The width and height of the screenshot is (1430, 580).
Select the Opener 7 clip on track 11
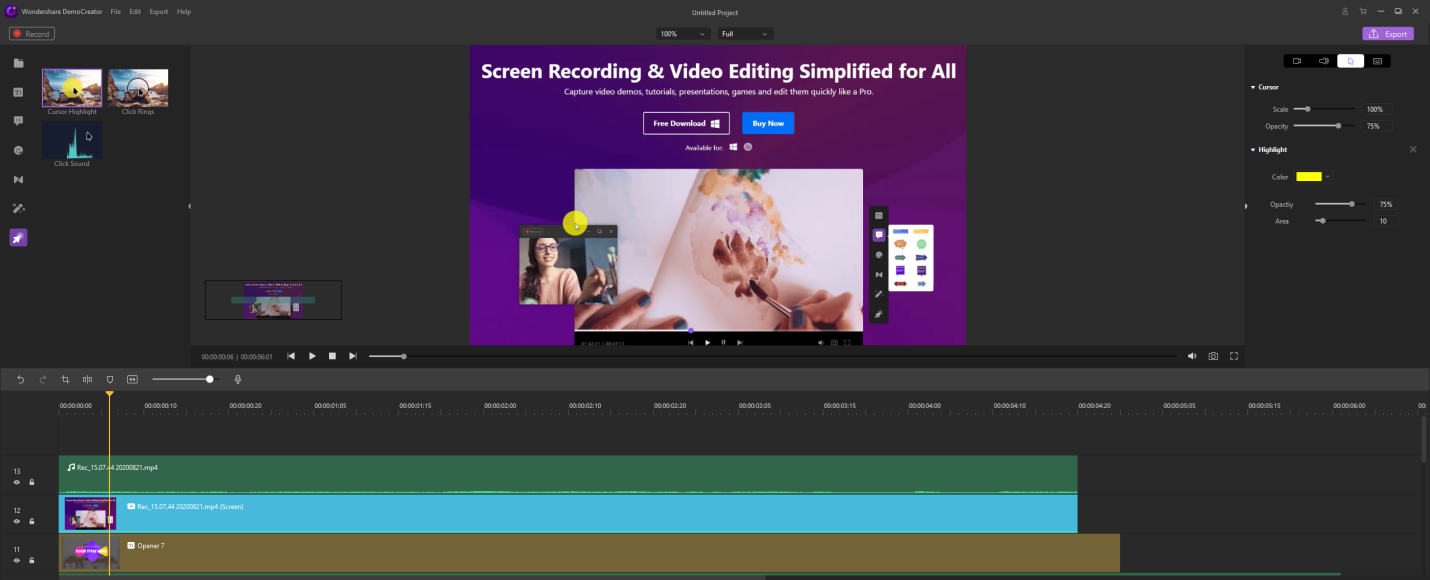point(590,553)
